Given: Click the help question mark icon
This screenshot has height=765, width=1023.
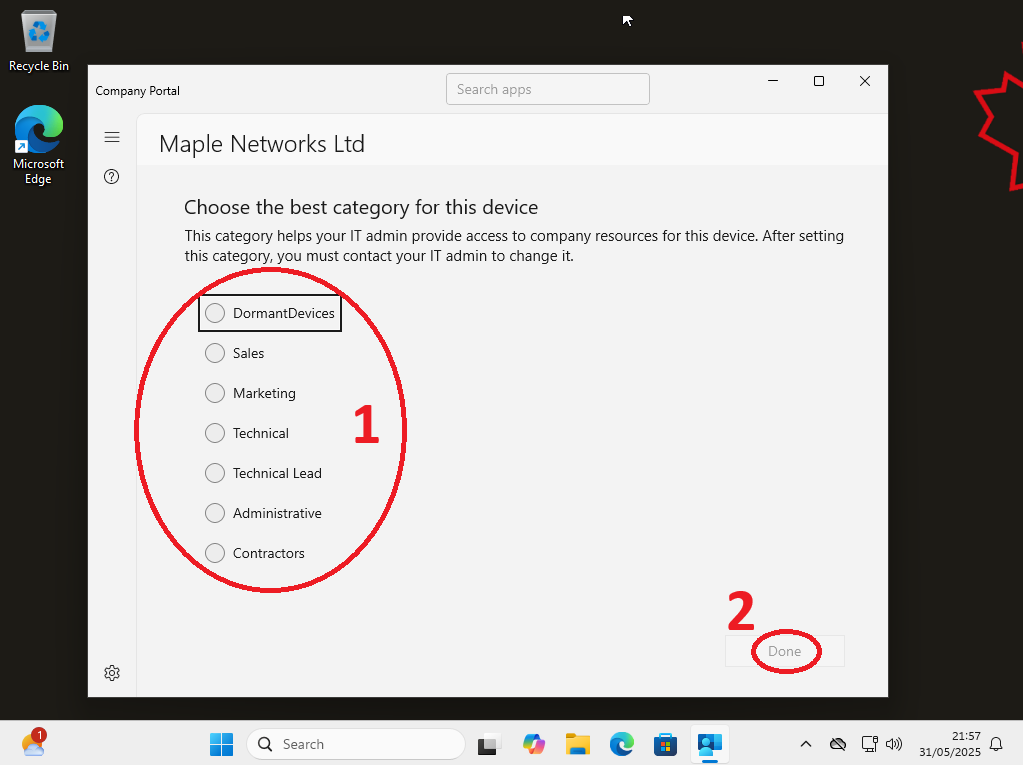Looking at the screenshot, I should pos(112,177).
